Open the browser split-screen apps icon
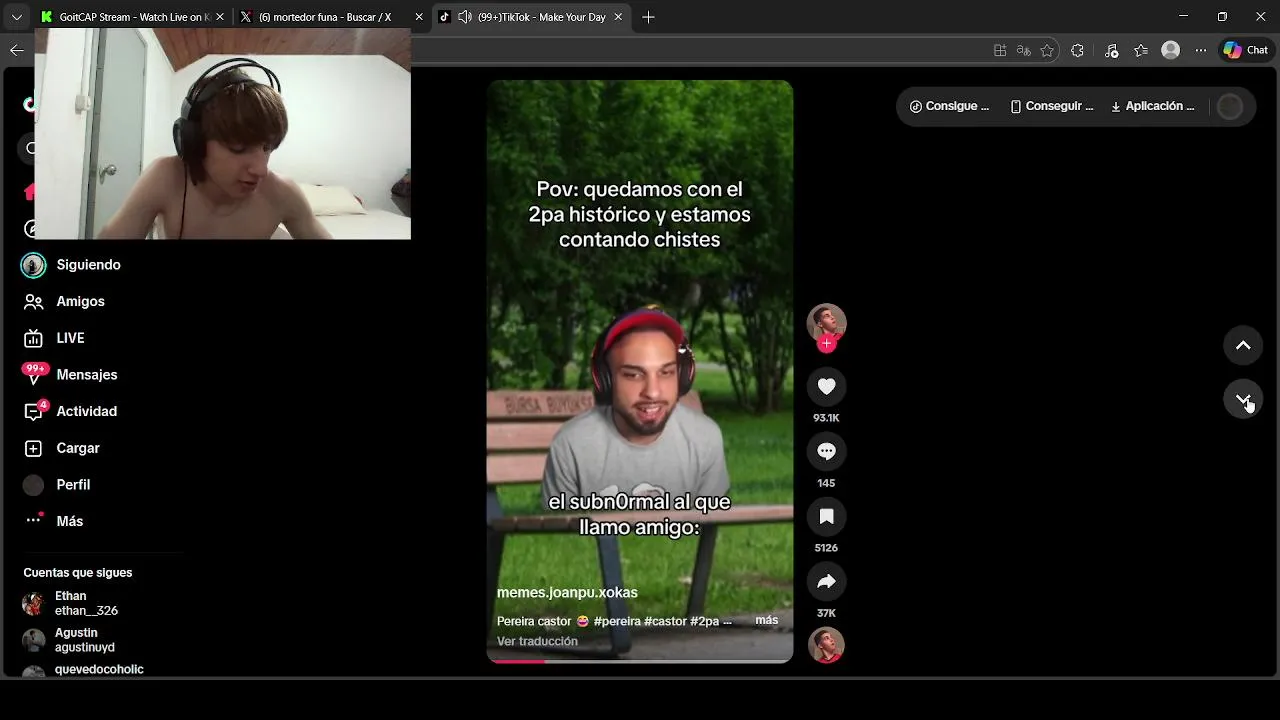 [1000, 50]
